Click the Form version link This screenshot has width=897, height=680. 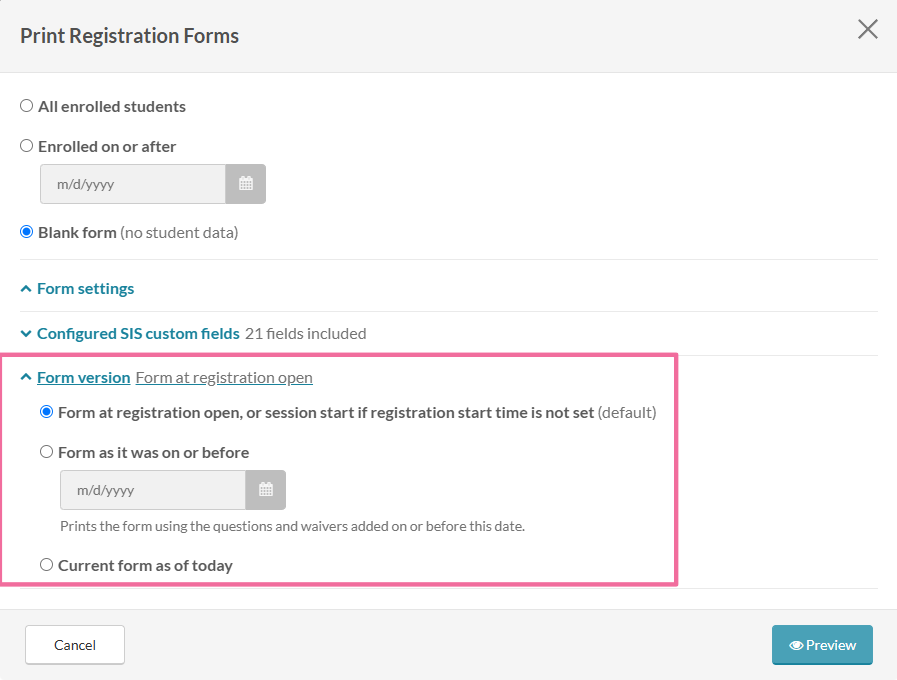(x=84, y=377)
